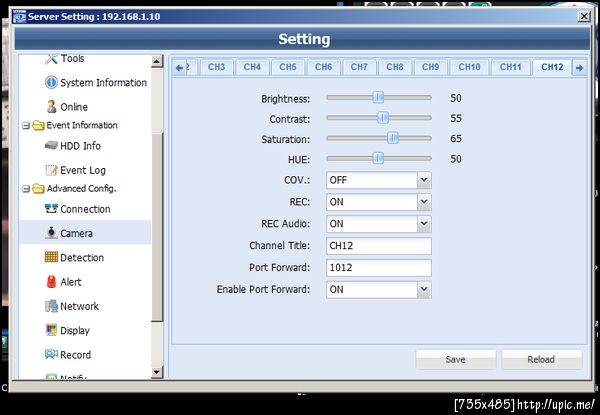The image size is (600, 415).
Task: Switch to the CH11 tab
Action: point(511,67)
